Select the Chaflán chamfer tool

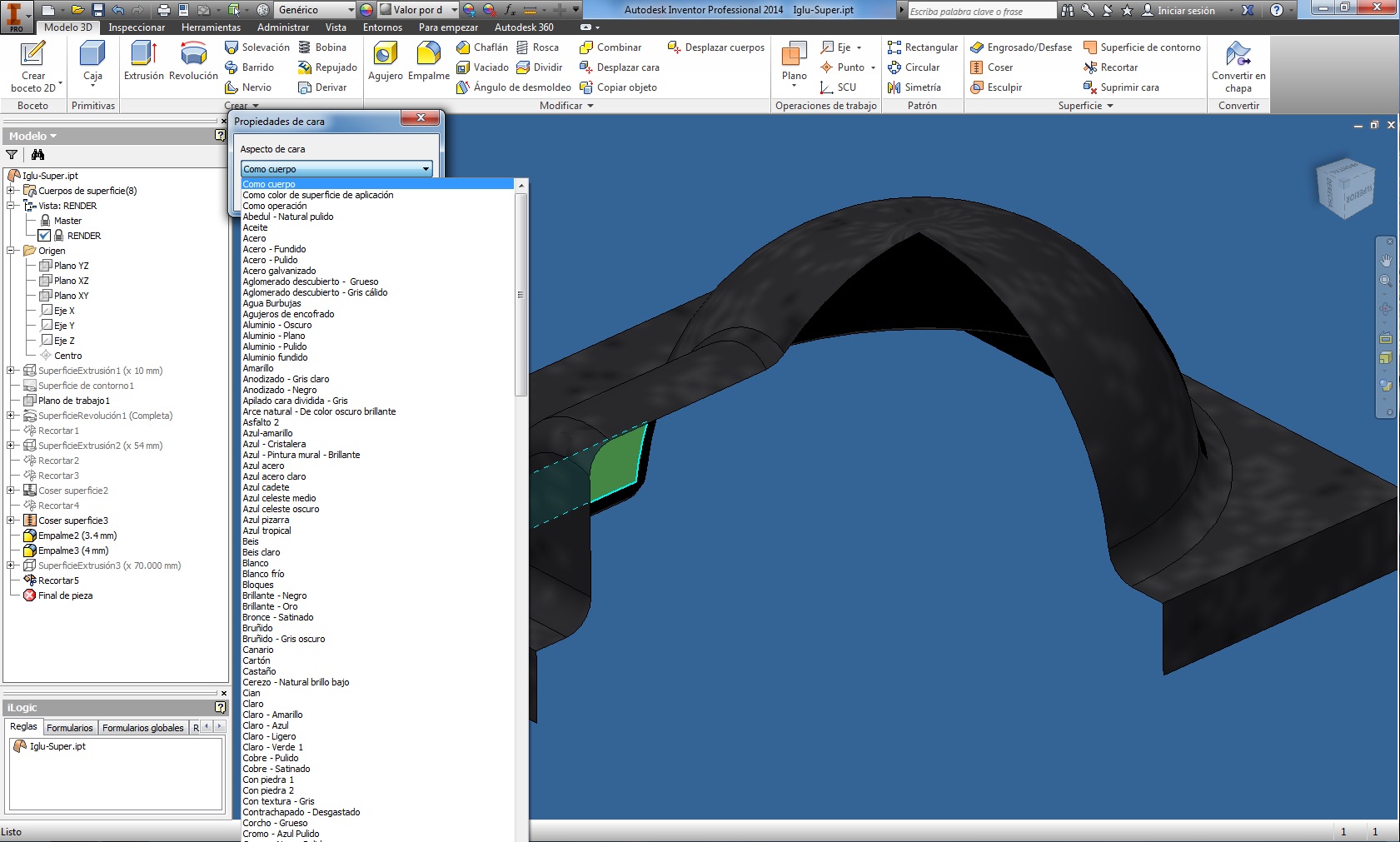(x=482, y=47)
